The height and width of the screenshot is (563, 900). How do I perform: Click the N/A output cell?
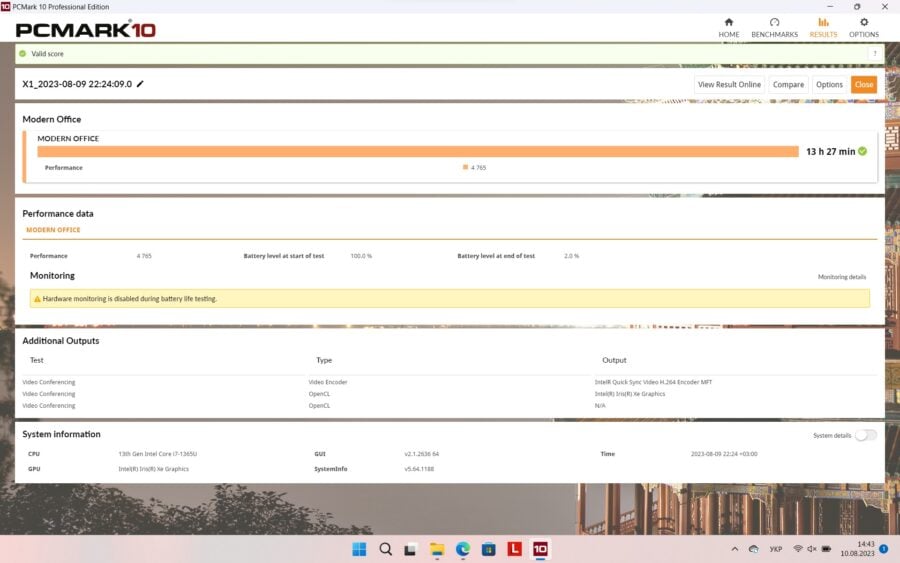point(600,406)
